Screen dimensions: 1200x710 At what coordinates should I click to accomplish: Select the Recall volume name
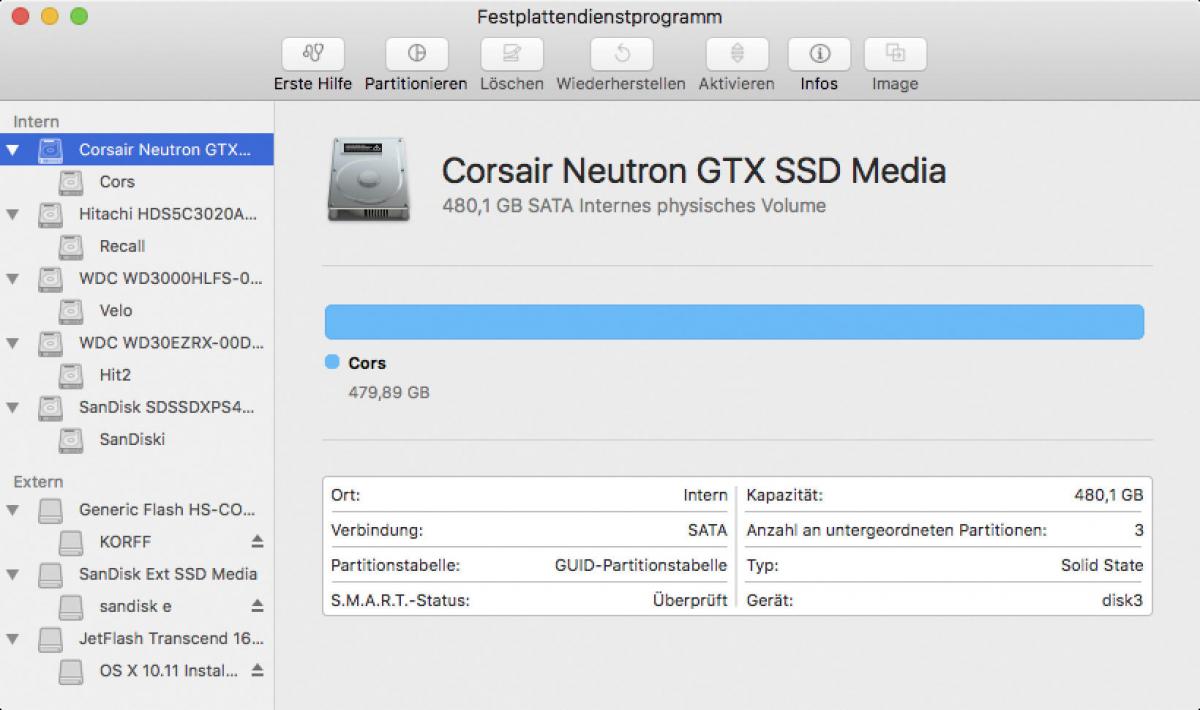[x=122, y=246]
